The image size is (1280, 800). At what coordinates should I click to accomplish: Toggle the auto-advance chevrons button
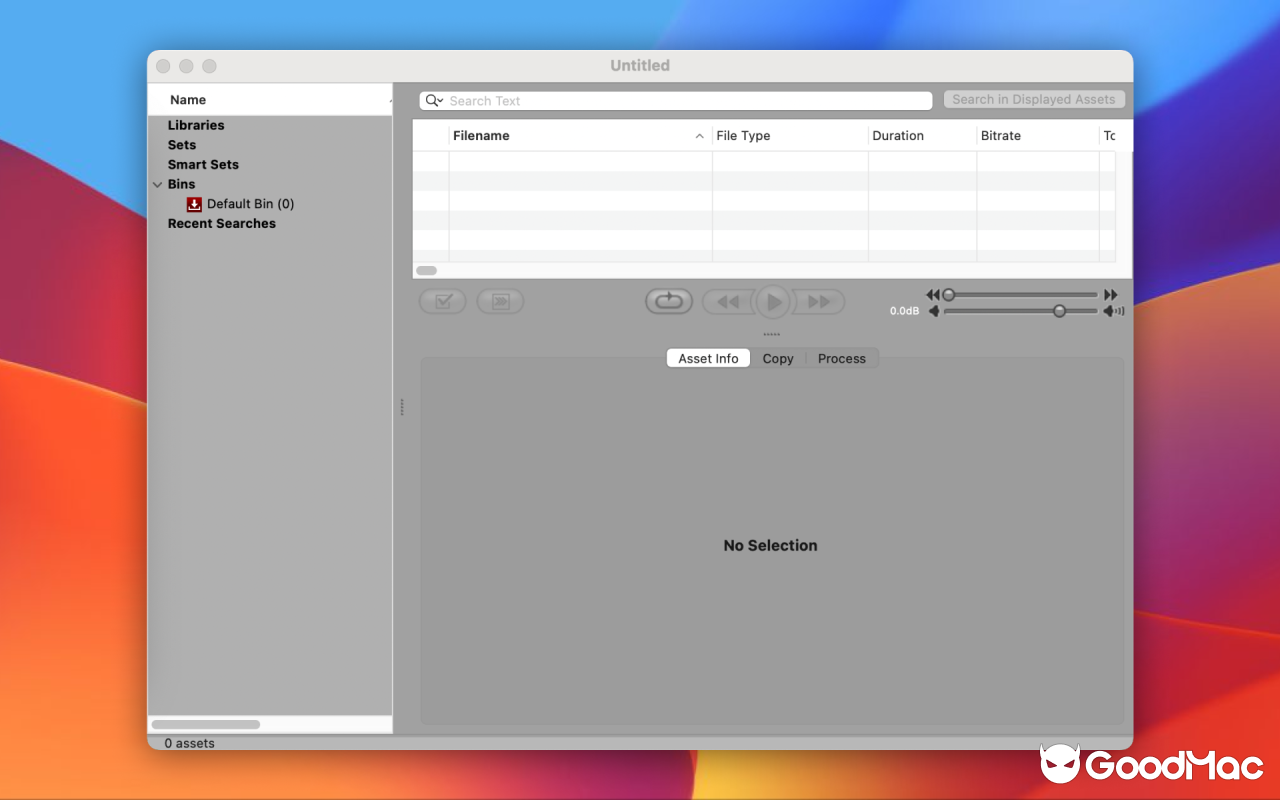point(500,301)
